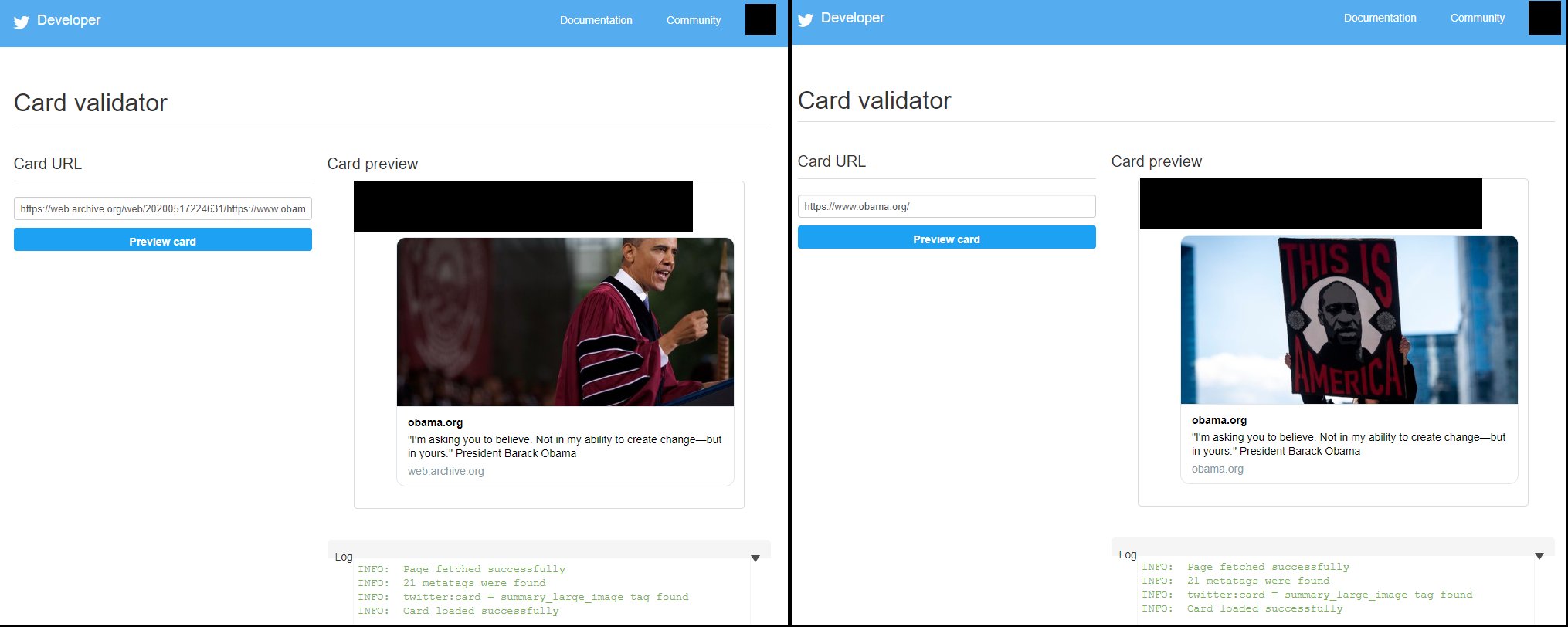Click the 'This Is America' poster card image
Viewport: 1568px width, 627px height.
point(1349,320)
